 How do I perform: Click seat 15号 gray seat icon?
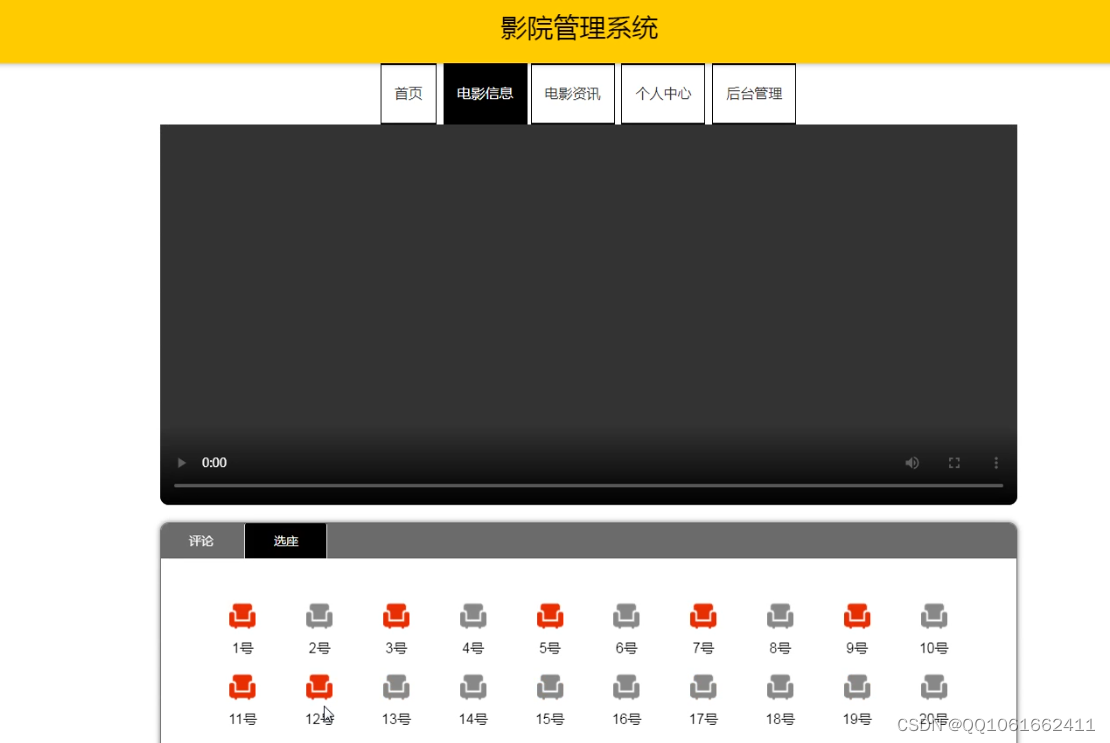[549, 686]
